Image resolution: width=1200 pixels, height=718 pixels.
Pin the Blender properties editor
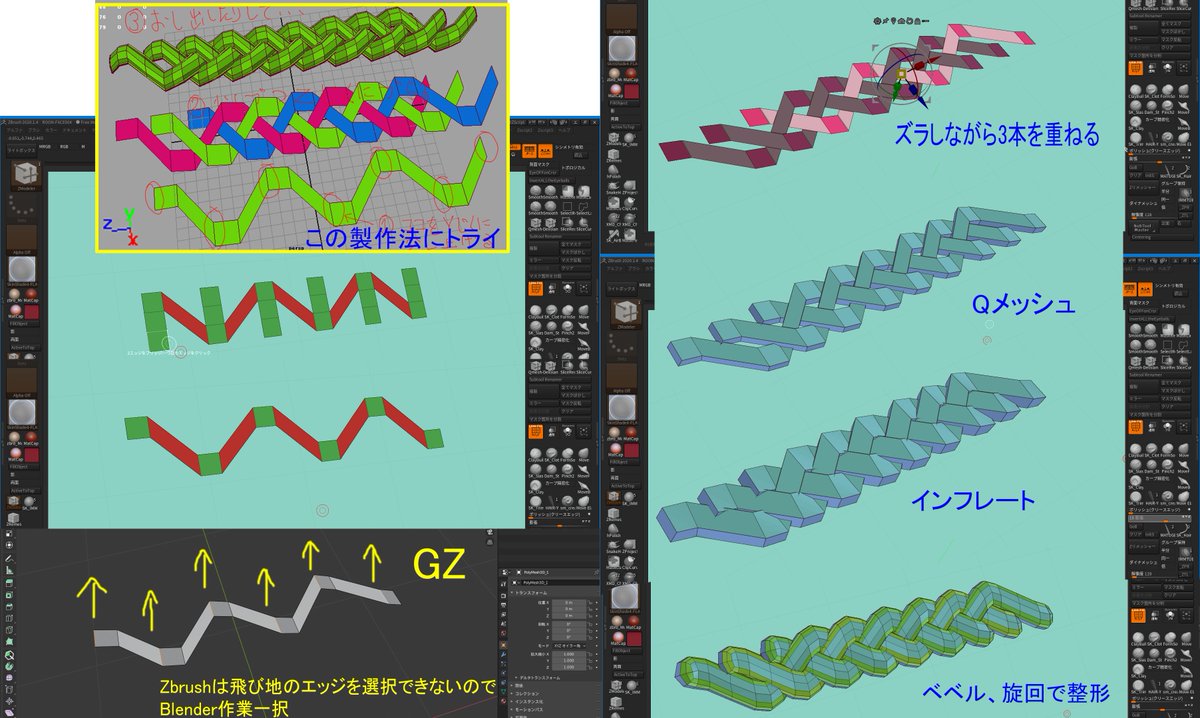click(596, 572)
